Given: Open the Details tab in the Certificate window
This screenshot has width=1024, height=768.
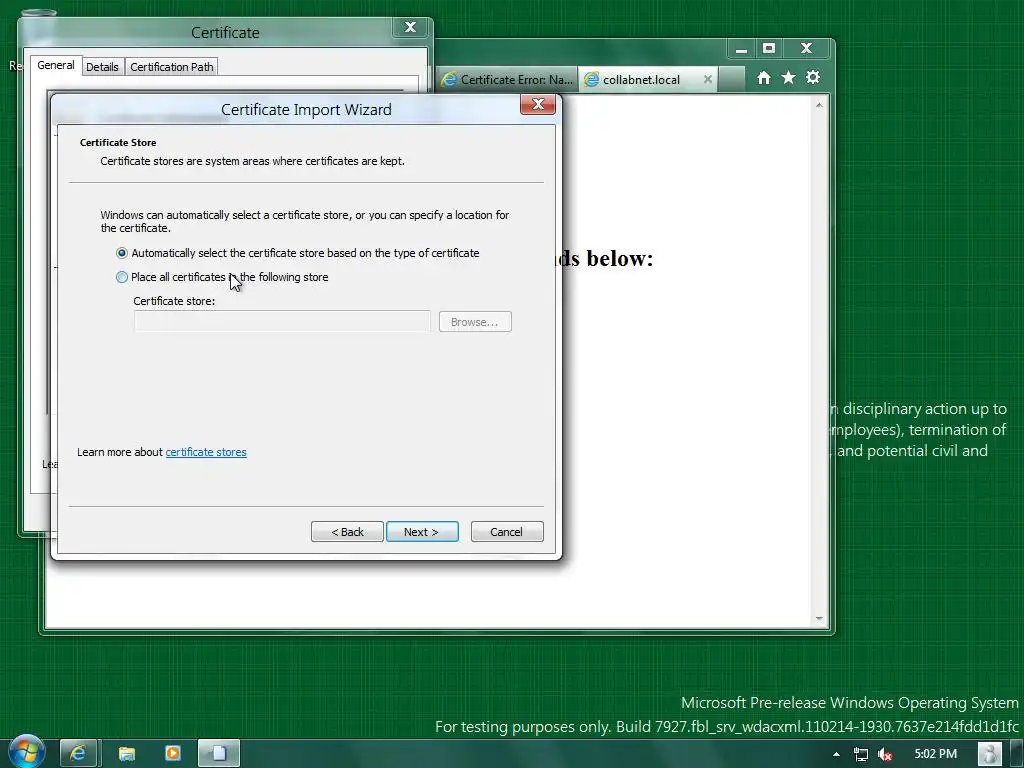Looking at the screenshot, I should pos(102,67).
